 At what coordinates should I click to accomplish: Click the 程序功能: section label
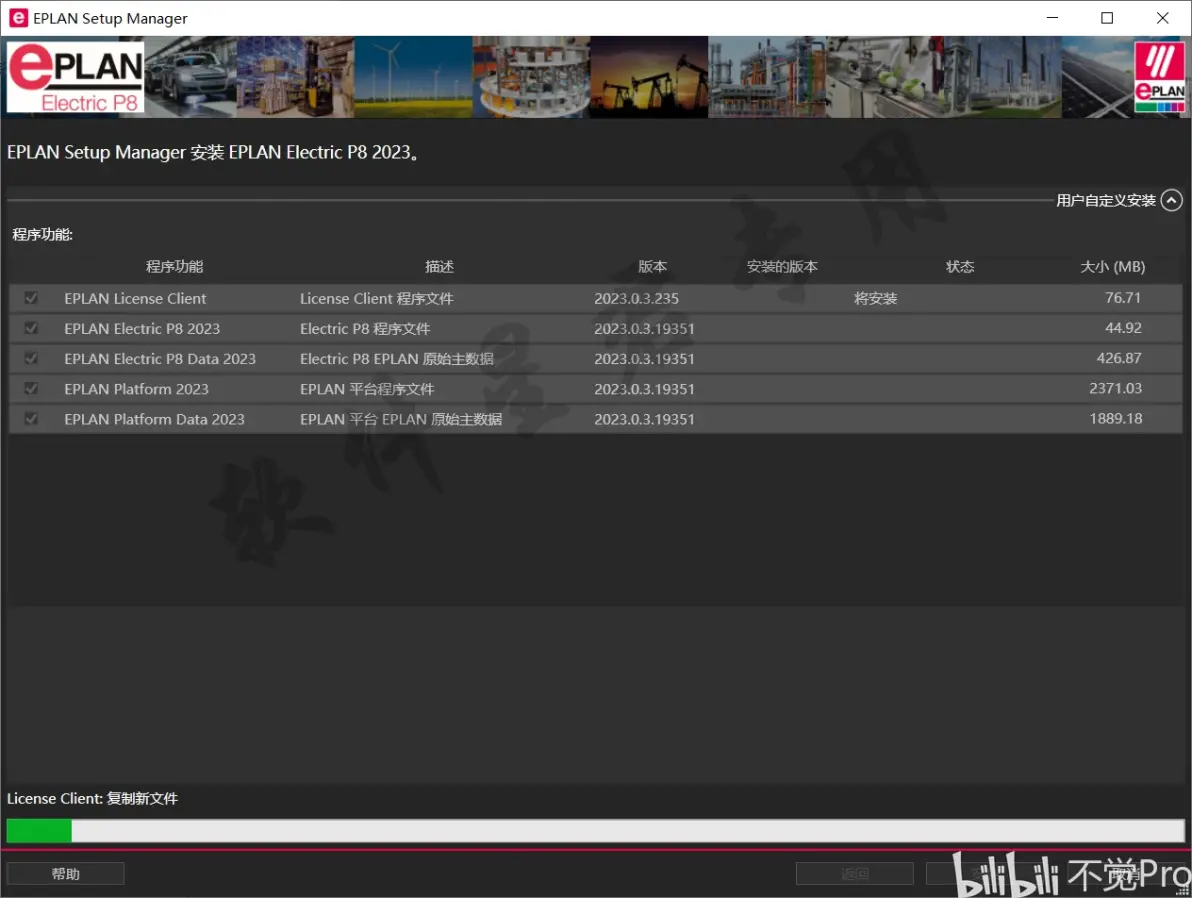point(43,234)
